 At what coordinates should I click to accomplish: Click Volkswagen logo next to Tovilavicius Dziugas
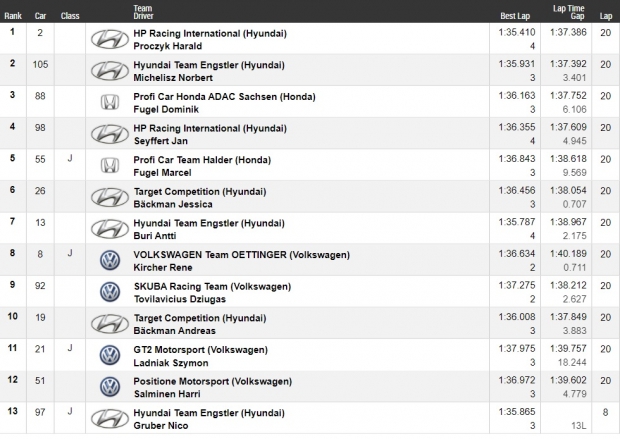(109, 293)
